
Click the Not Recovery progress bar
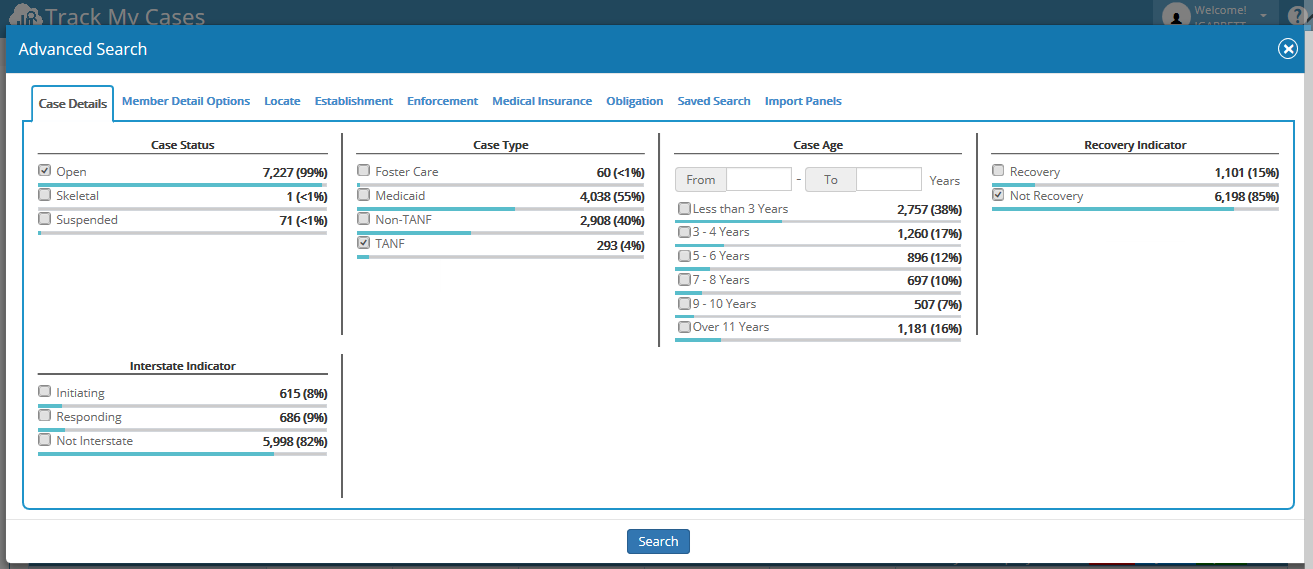pos(1135,209)
